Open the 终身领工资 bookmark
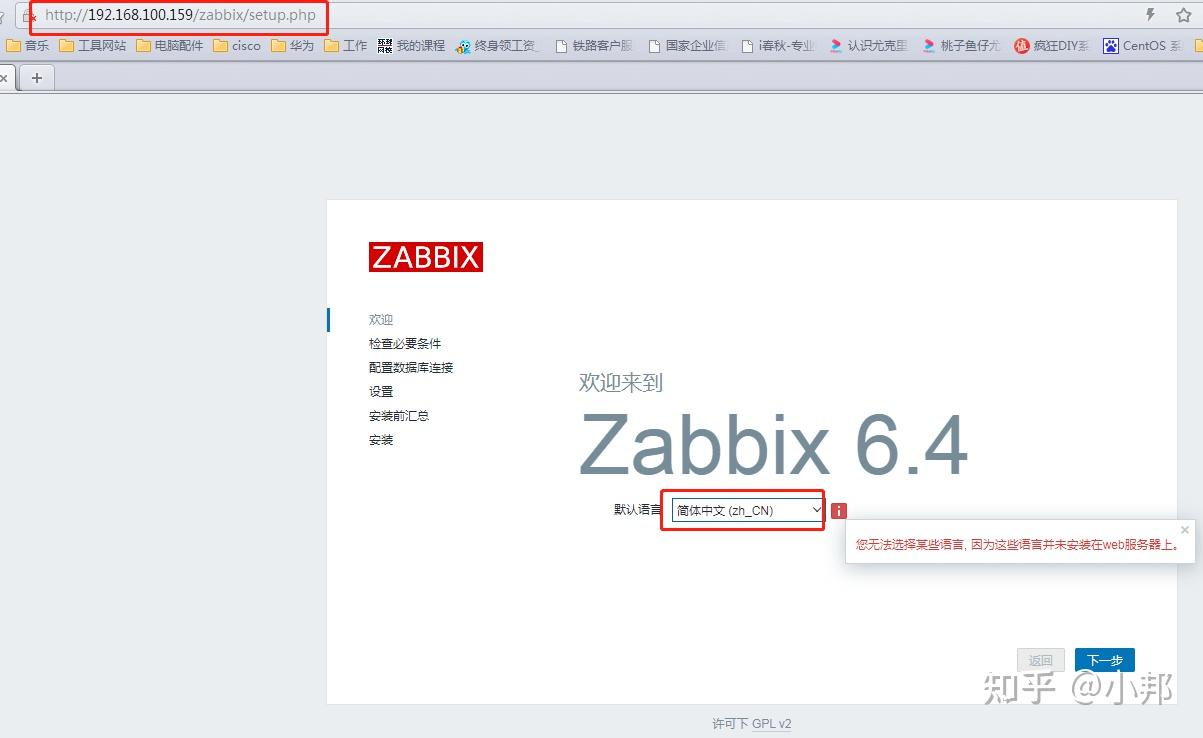 point(497,45)
